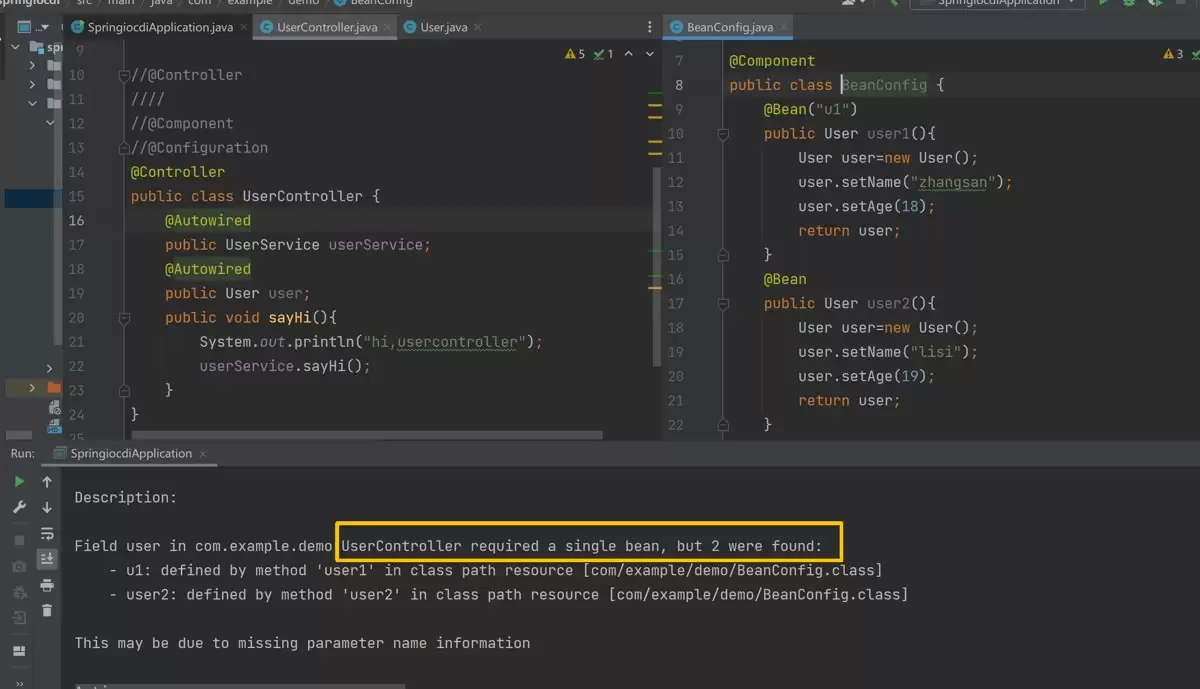Switch to the UserController.java tab
This screenshot has height=689, width=1200.
[x=327, y=27]
